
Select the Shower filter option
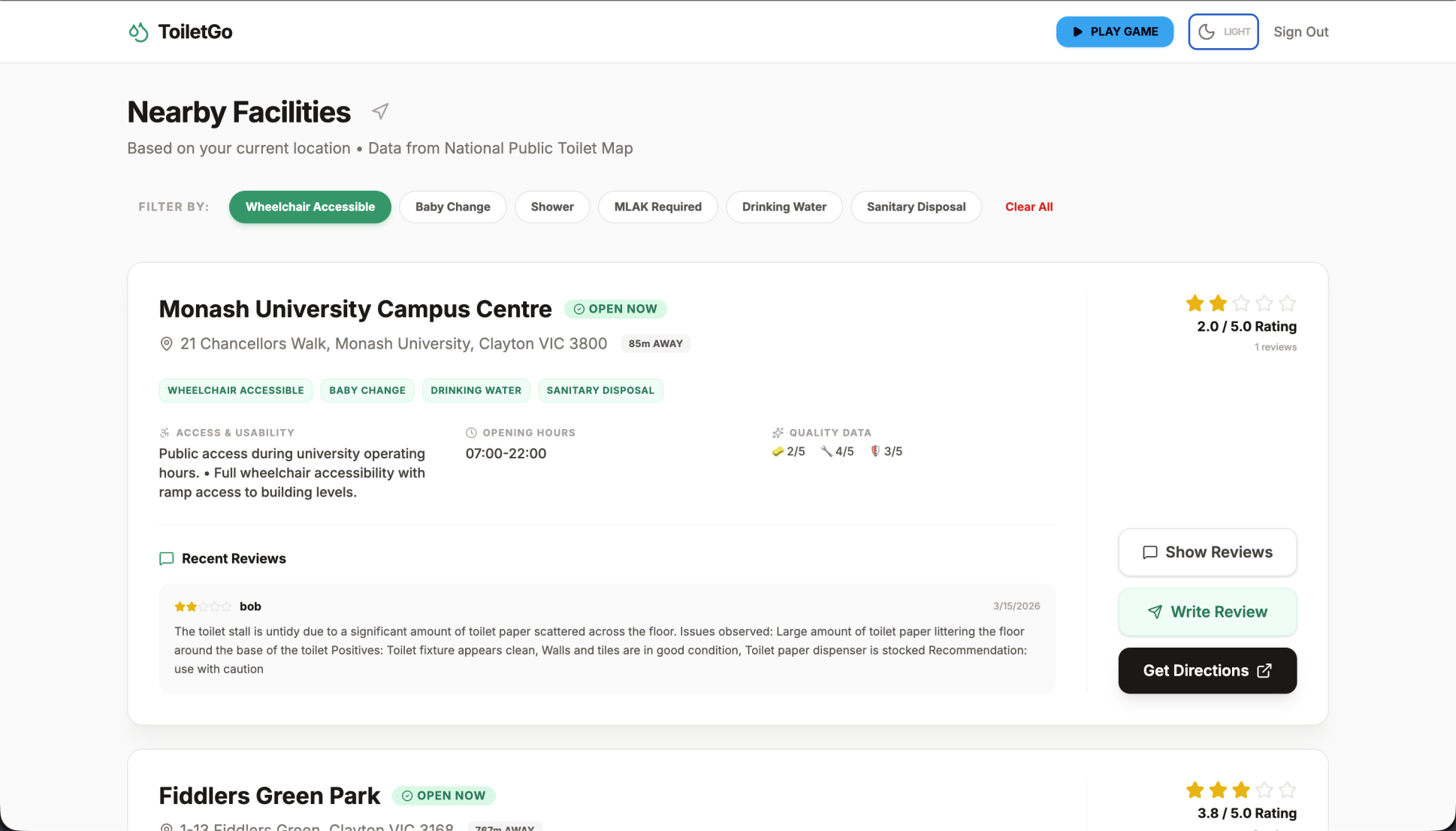(x=551, y=207)
